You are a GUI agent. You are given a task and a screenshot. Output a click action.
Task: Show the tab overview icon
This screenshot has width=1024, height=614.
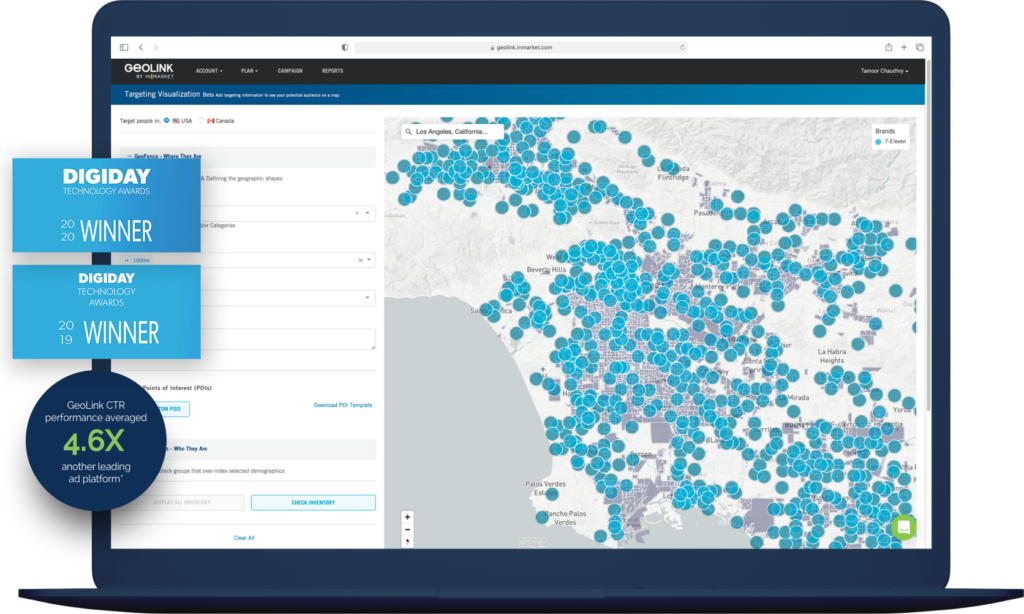coord(920,47)
